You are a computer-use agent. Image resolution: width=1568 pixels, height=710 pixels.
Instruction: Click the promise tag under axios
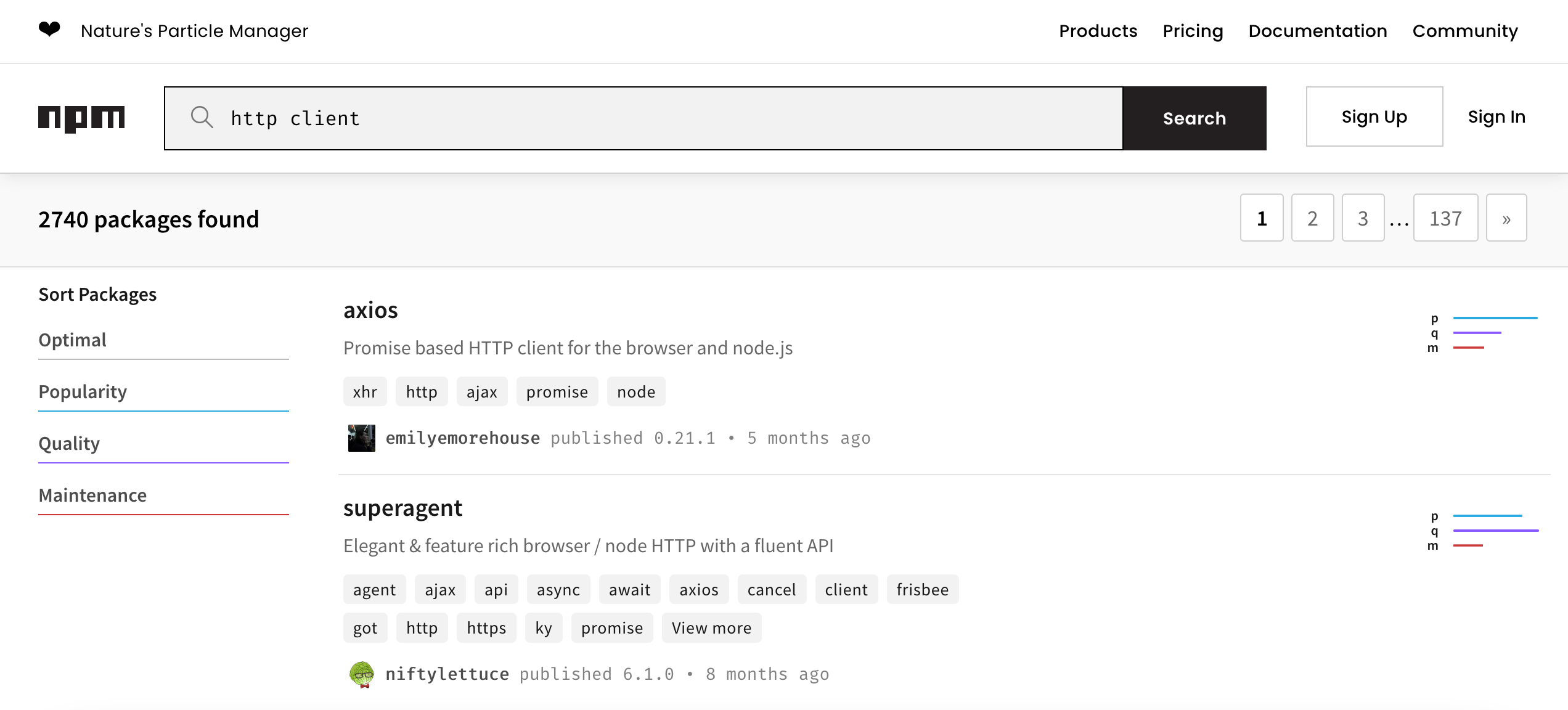coord(557,392)
